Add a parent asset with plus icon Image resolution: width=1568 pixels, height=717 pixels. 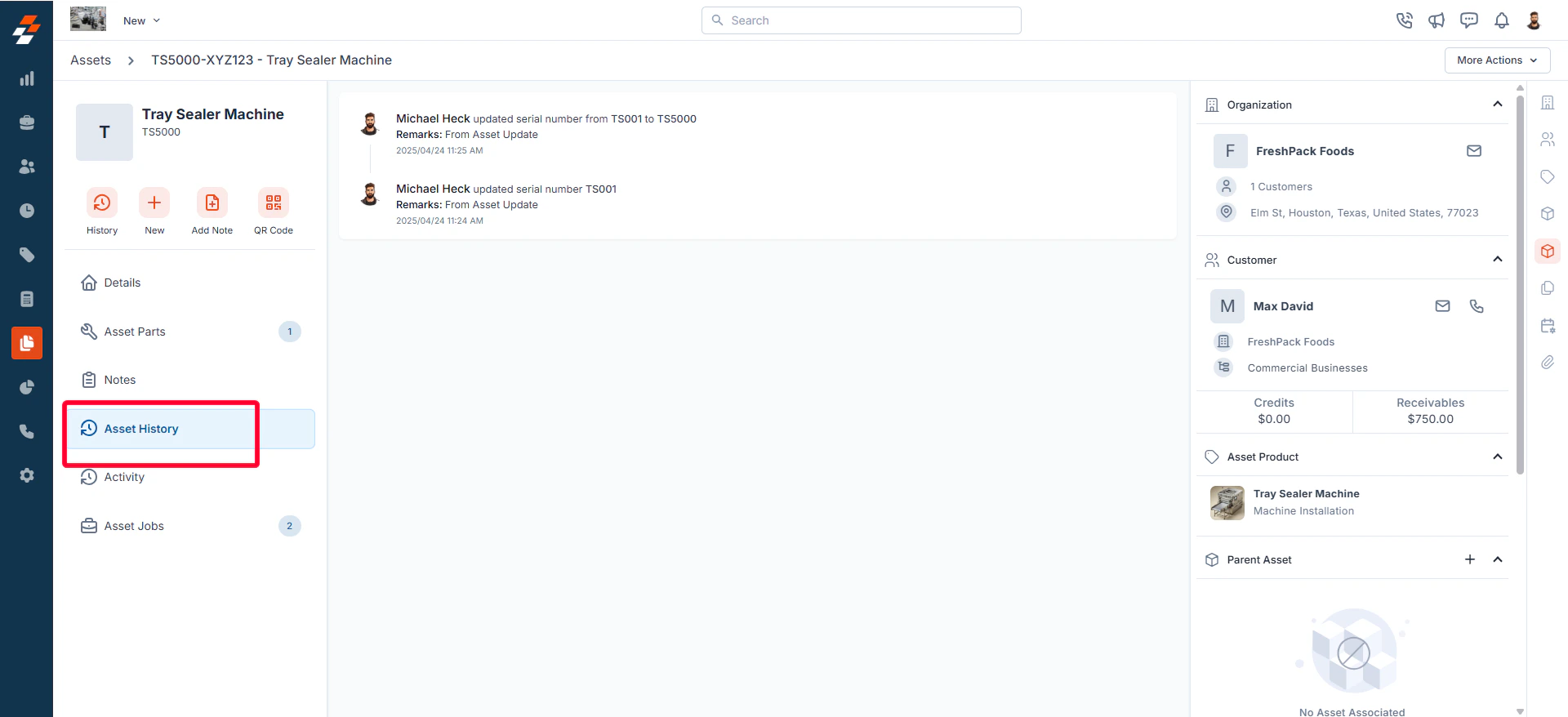click(1470, 559)
